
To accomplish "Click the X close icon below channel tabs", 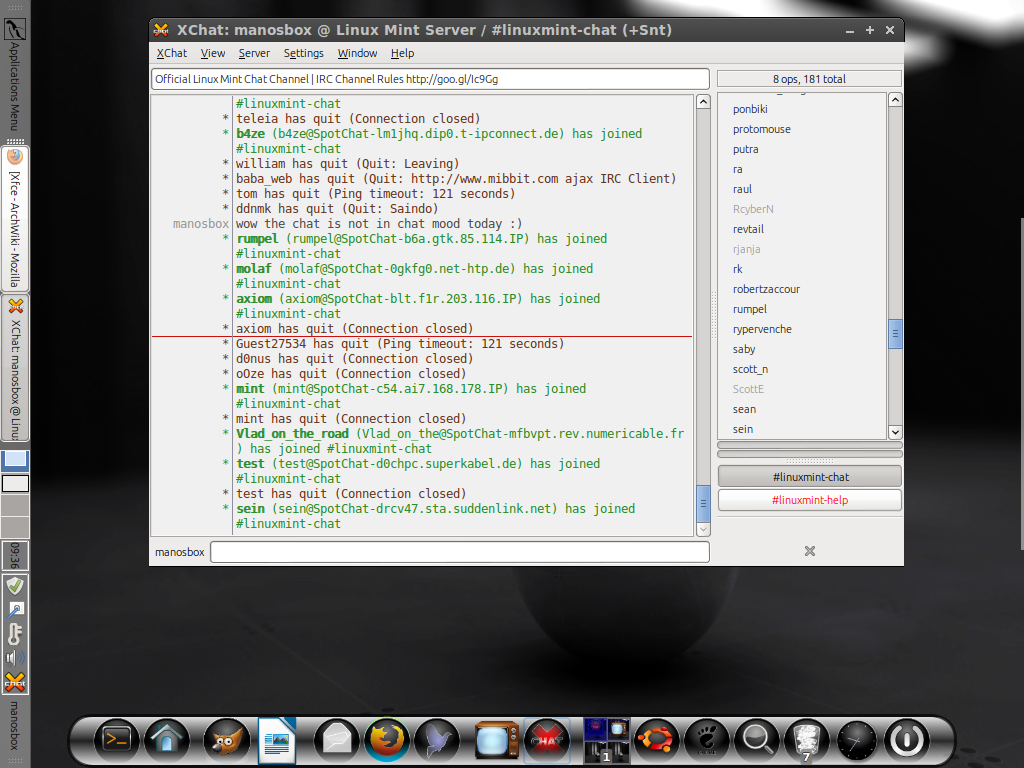I will click(x=810, y=551).
